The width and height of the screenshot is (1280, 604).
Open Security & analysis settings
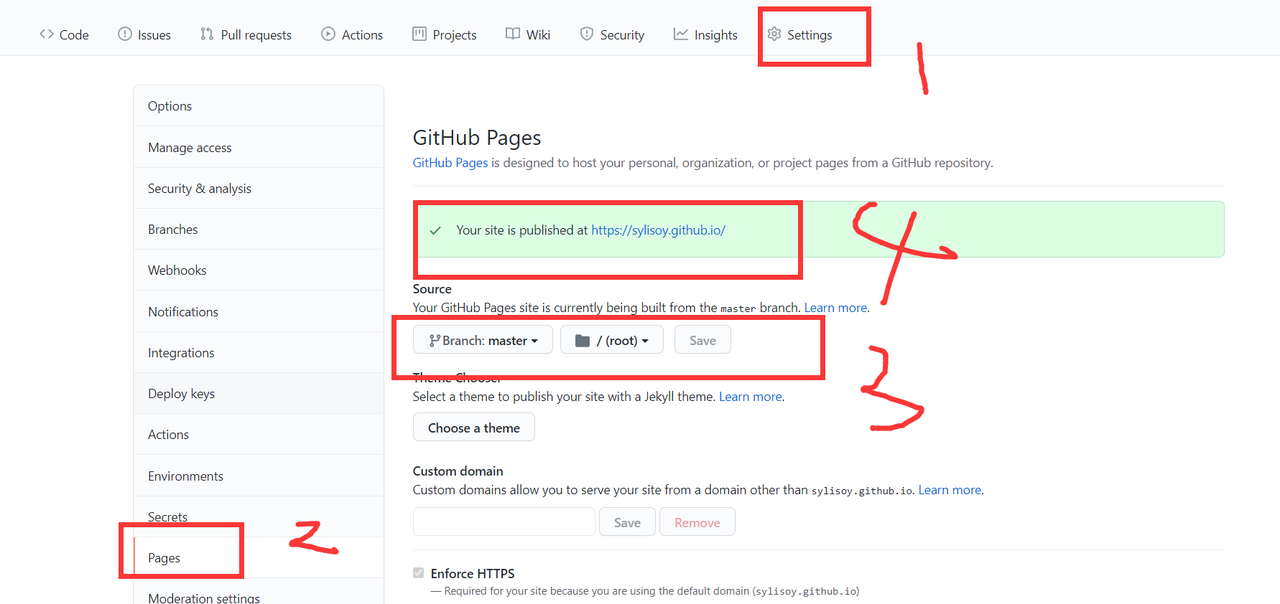click(x=258, y=188)
